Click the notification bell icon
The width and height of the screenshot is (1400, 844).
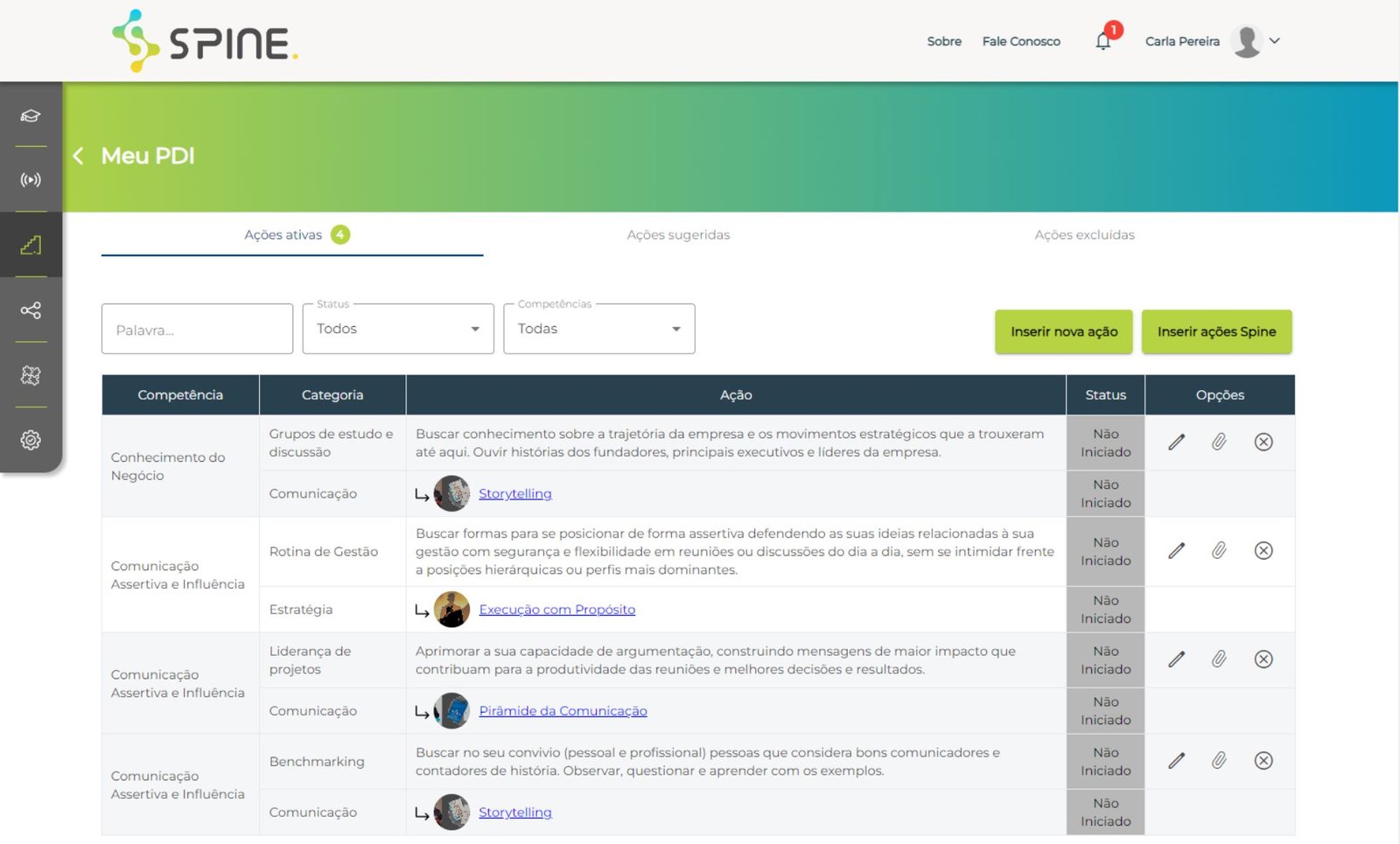1103,41
